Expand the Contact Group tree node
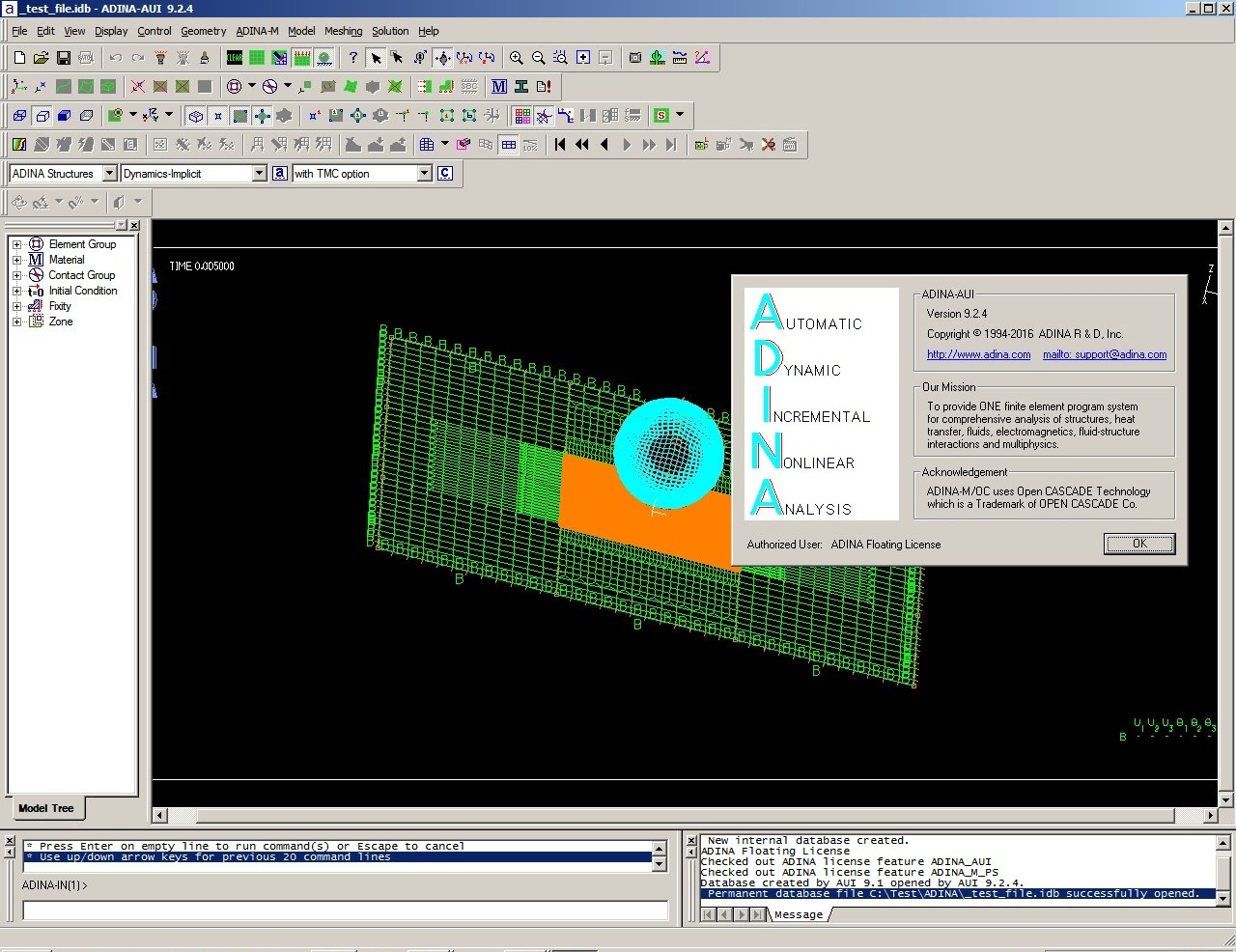Image resolution: width=1236 pixels, height=952 pixels. 16,275
